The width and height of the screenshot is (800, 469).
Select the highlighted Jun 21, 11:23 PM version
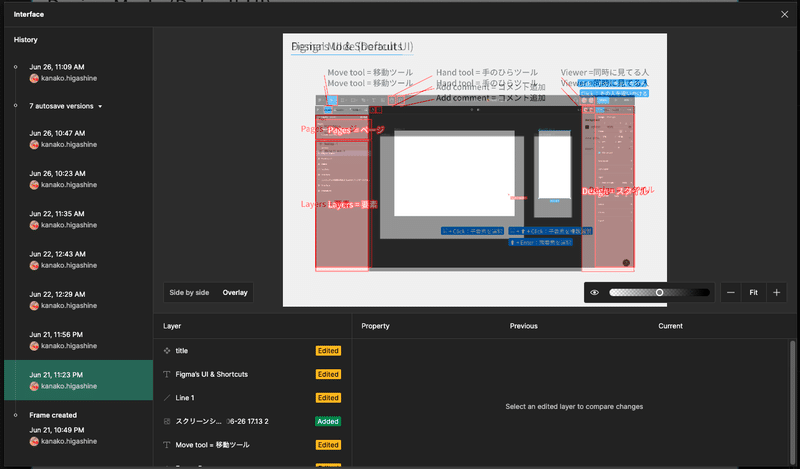tap(79, 380)
